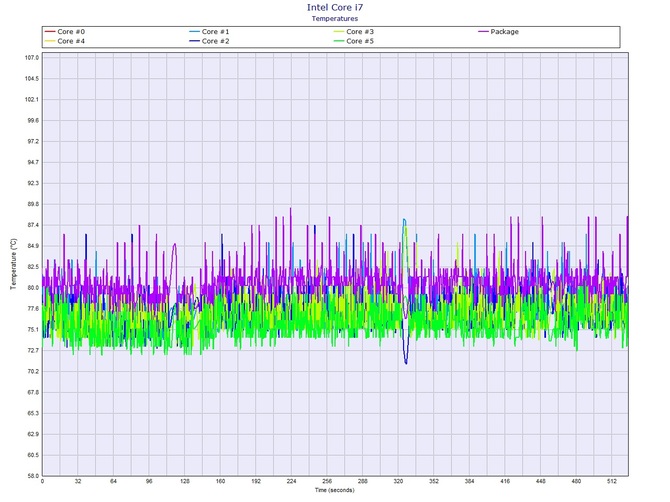
Task: Click the 80.0 y-axis value
Action: tap(33, 288)
